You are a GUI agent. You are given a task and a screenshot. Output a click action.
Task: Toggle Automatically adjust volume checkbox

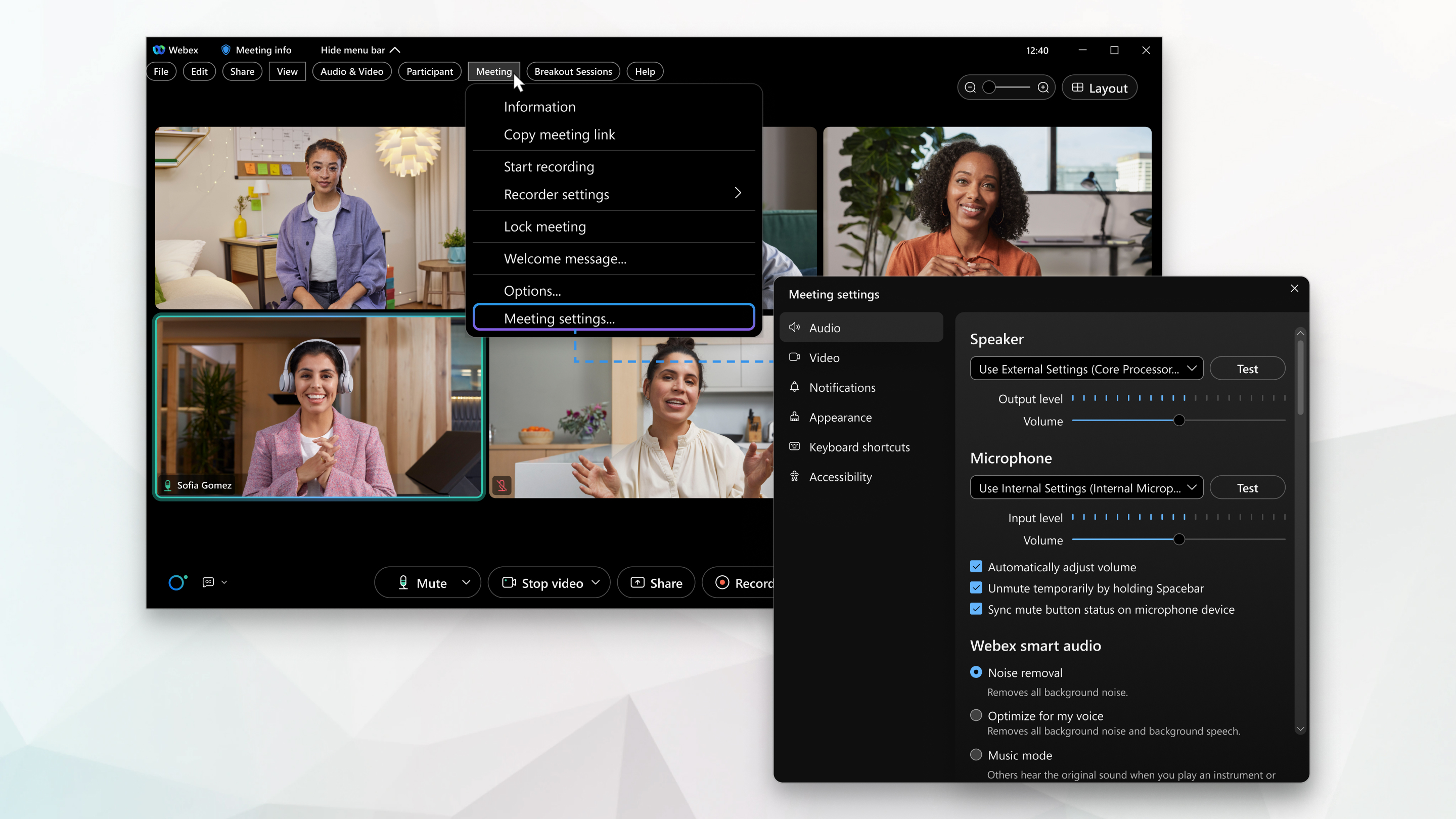click(976, 567)
